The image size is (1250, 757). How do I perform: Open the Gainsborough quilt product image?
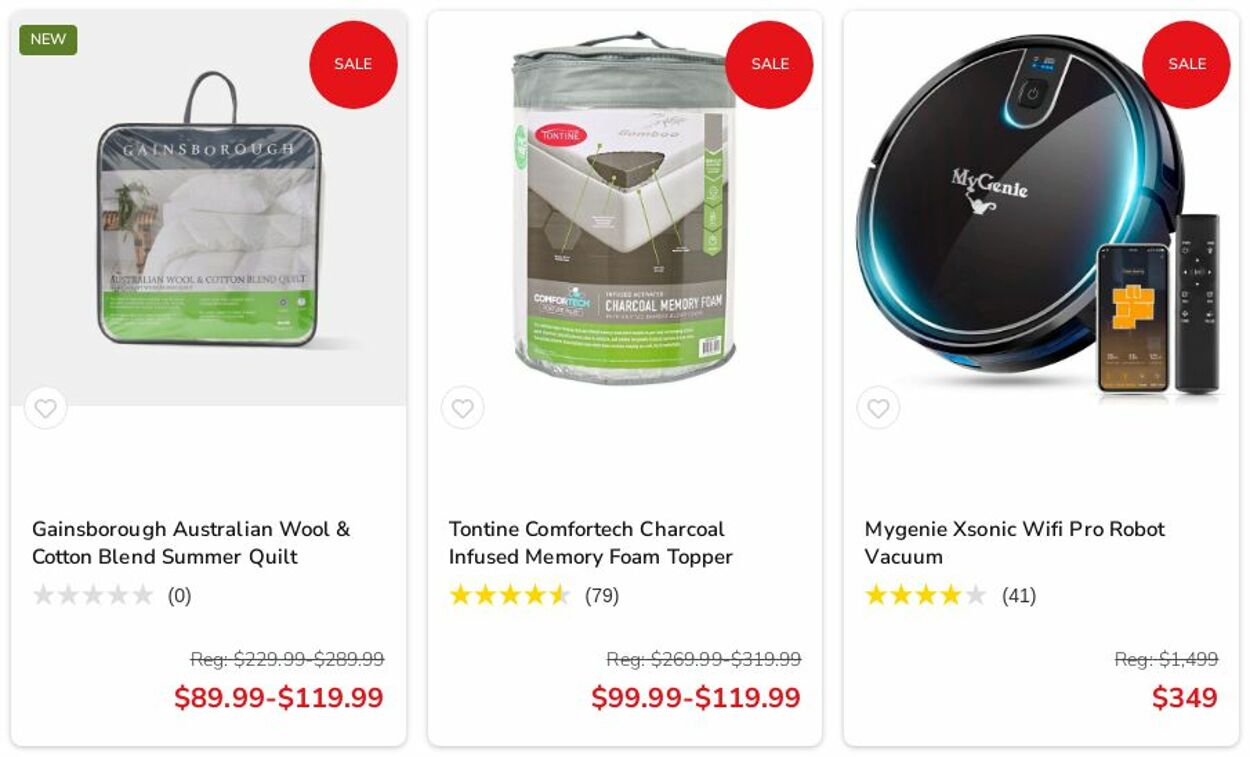[x=209, y=208]
